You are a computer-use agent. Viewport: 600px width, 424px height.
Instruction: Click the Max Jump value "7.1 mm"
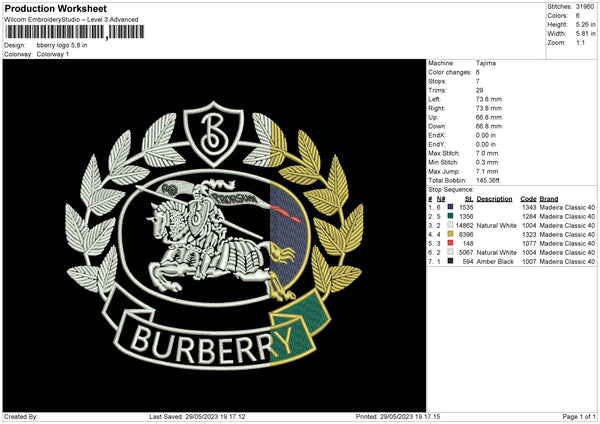(487, 171)
